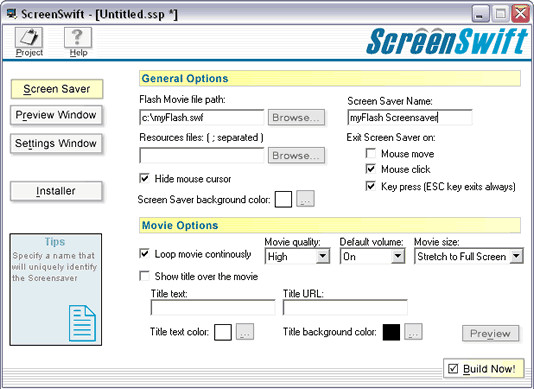This screenshot has width=534, height=389.
Task: Click the Build Now! button
Action: pyautogui.click(x=483, y=368)
